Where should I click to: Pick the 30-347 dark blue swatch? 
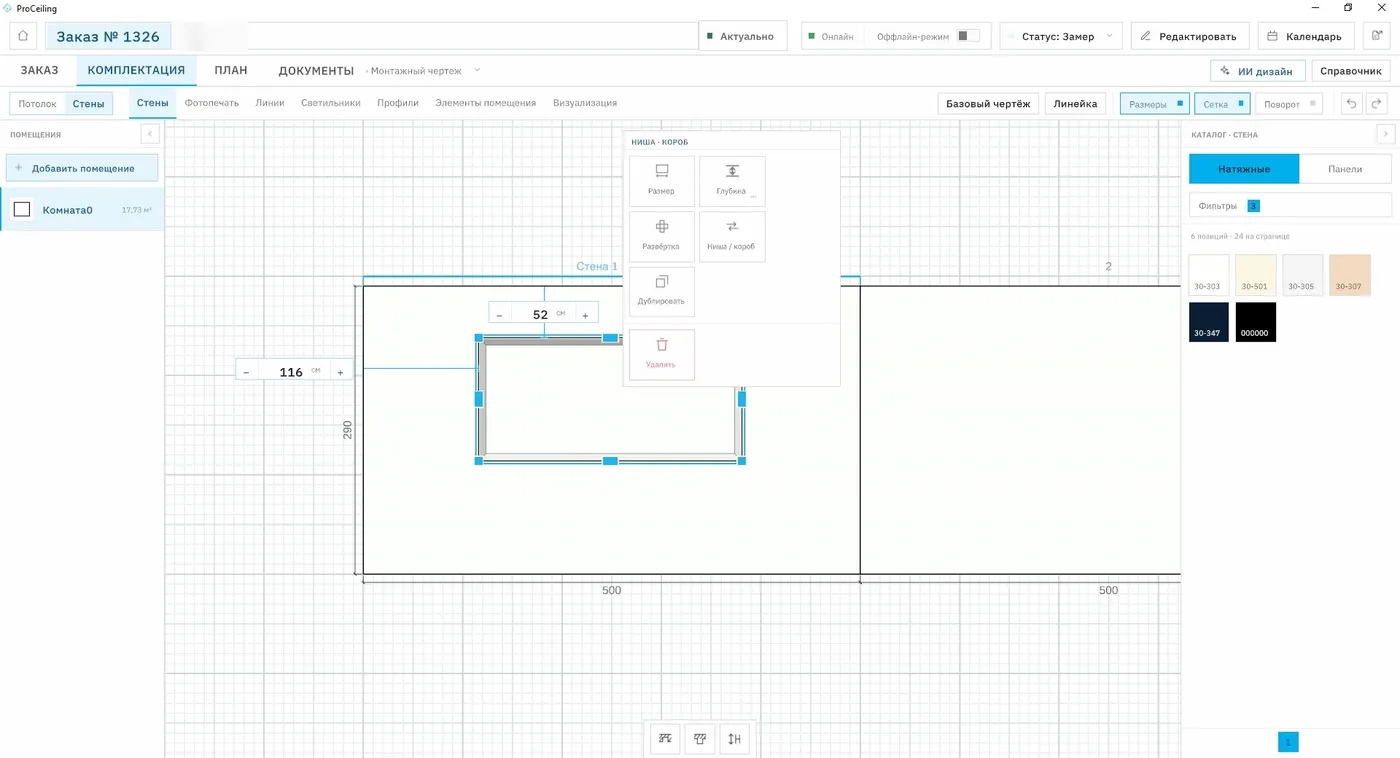(1208, 322)
